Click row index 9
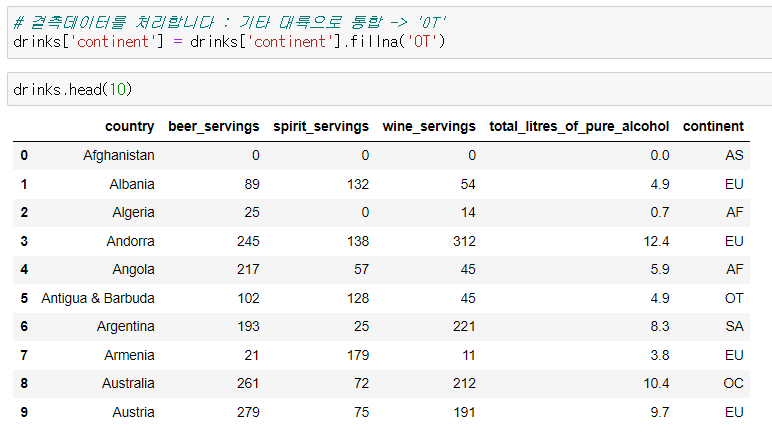772x441 pixels. pyautogui.click(x=24, y=412)
